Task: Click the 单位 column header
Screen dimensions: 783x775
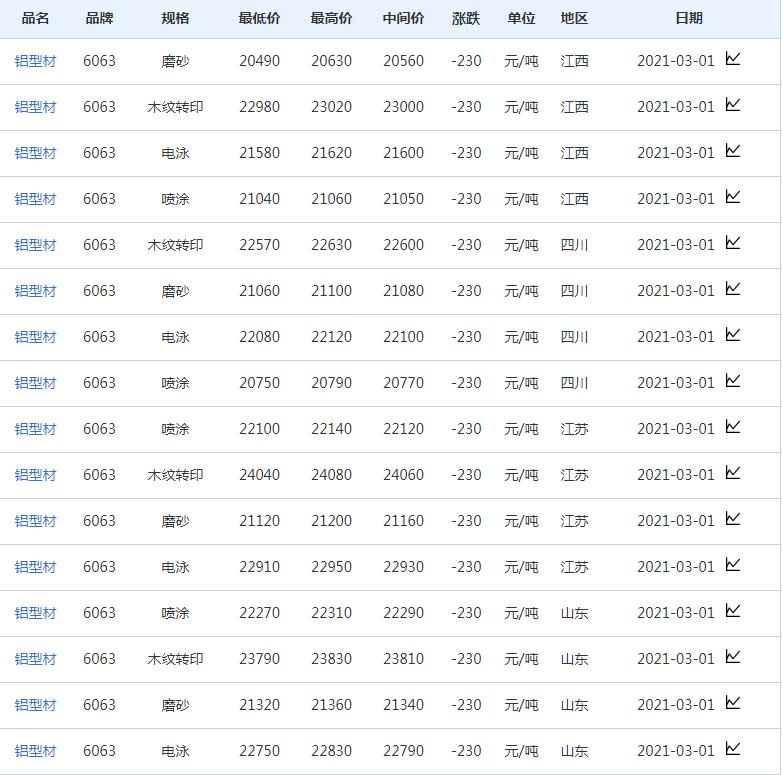Action: click(521, 18)
